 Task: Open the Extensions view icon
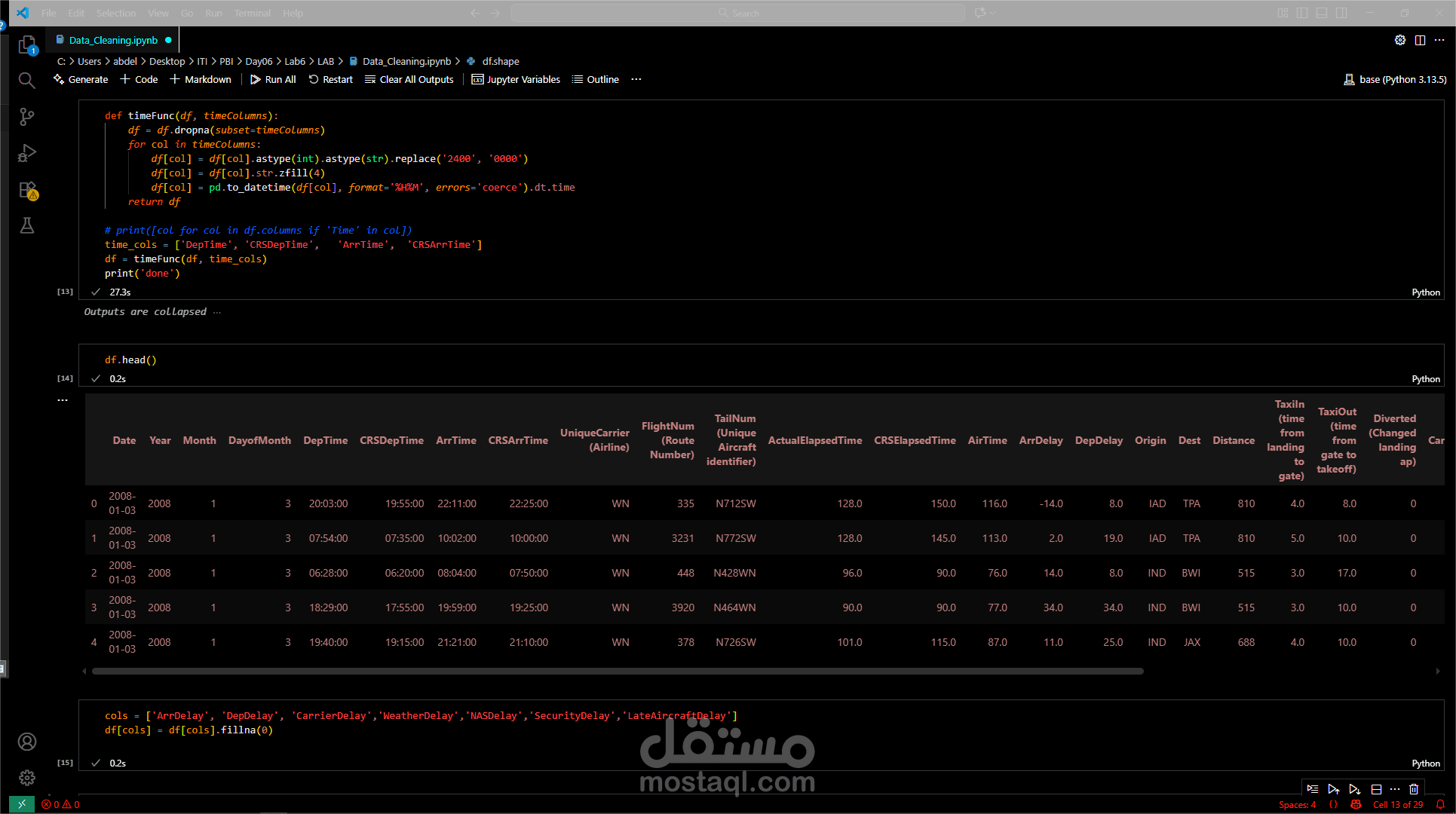tap(26, 190)
